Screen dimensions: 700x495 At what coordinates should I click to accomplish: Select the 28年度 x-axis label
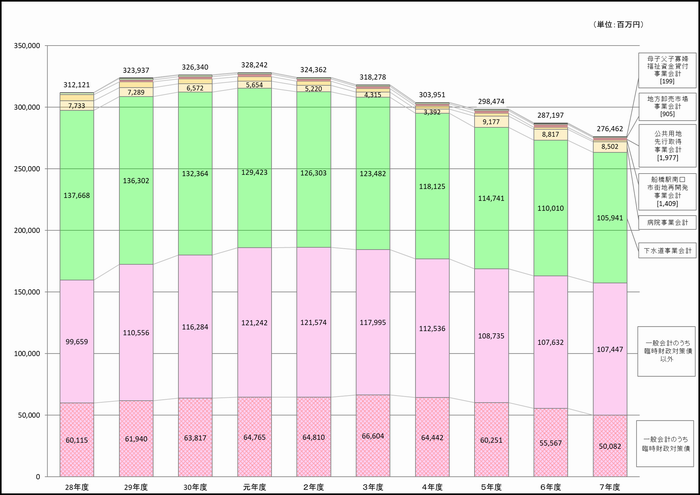(x=76, y=487)
